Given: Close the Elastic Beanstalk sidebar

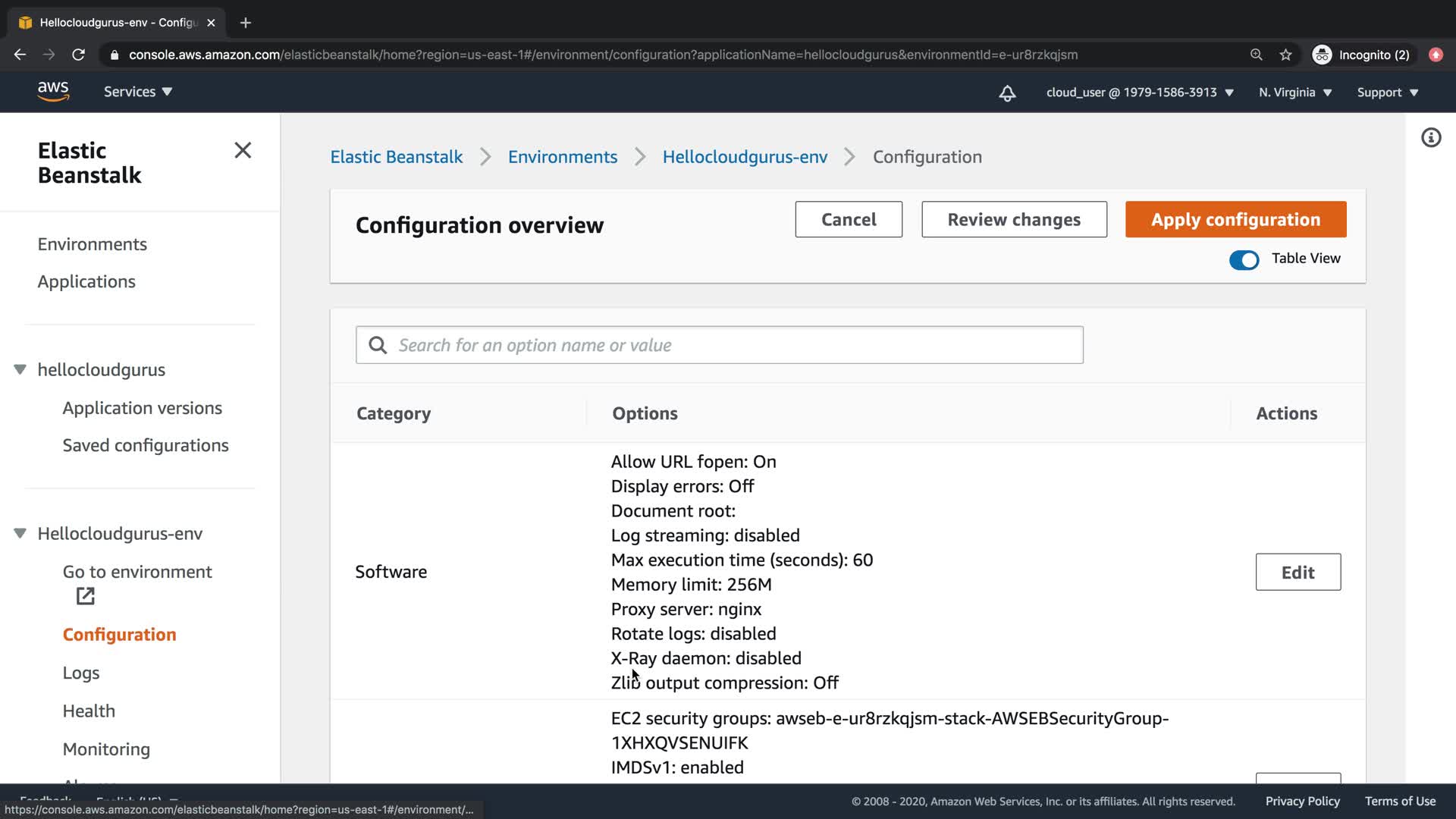Looking at the screenshot, I should click(243, 150).
